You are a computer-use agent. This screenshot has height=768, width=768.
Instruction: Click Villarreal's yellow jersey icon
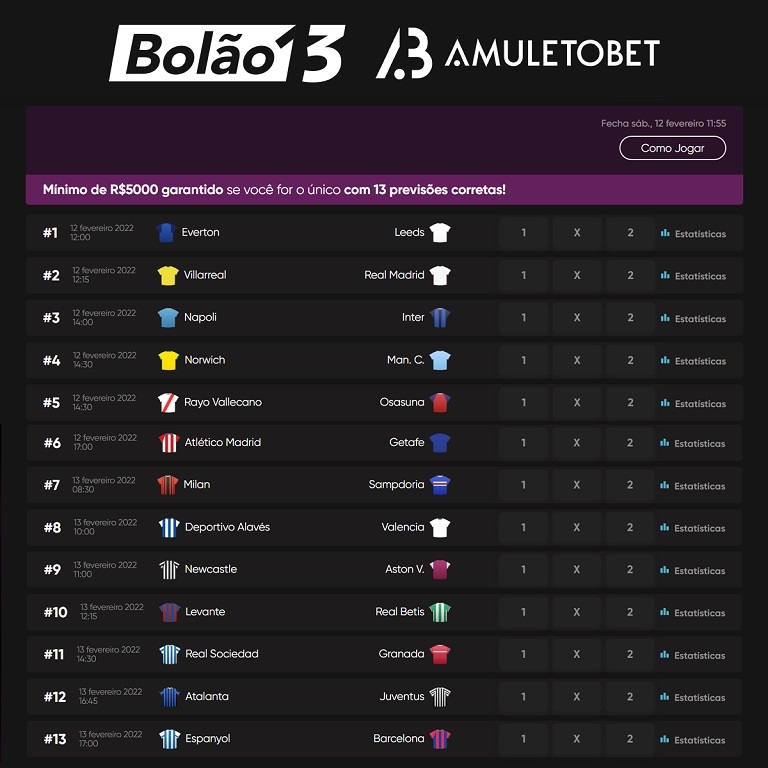tap(167, 275)
